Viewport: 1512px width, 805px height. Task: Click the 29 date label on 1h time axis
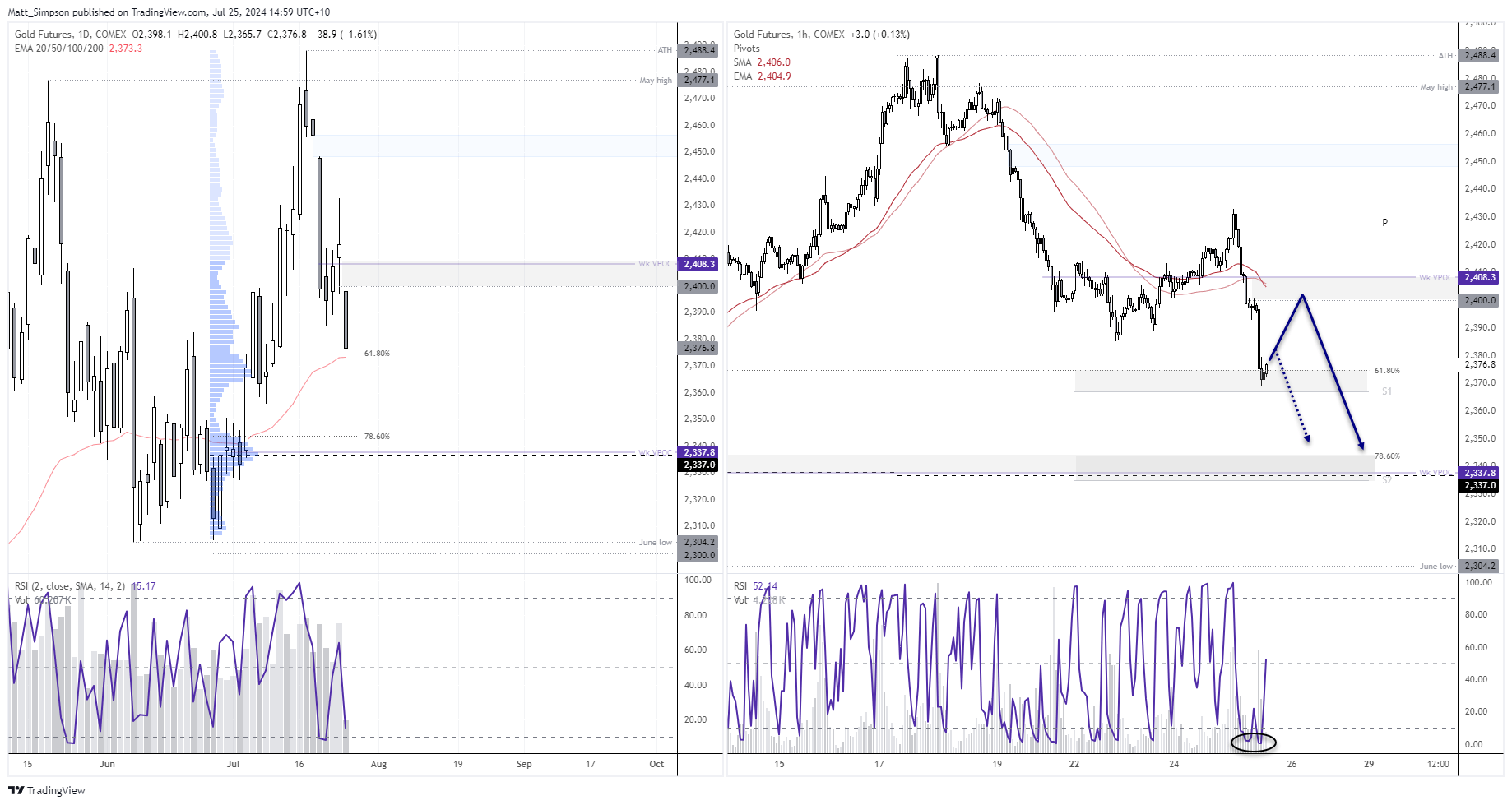pos(1369,764)
